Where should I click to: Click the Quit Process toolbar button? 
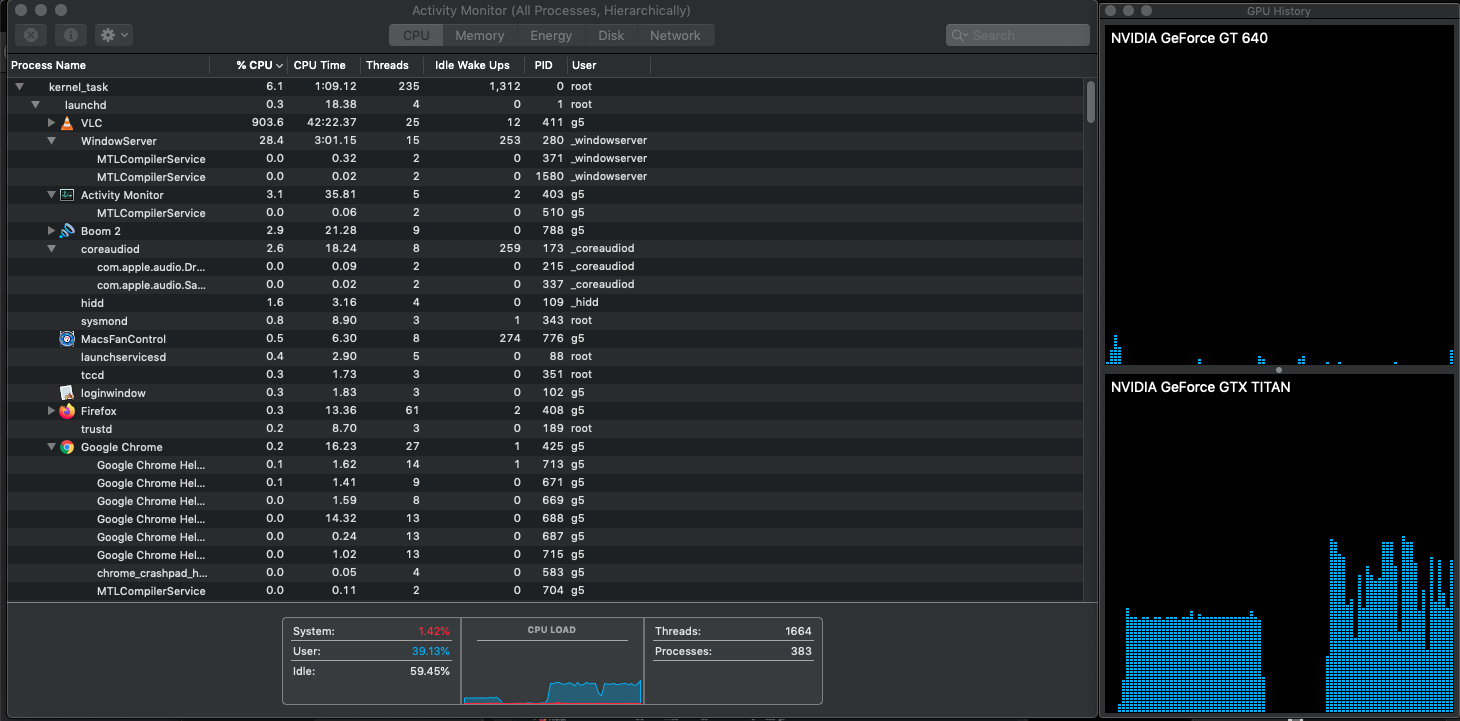(x=31, y=35)
